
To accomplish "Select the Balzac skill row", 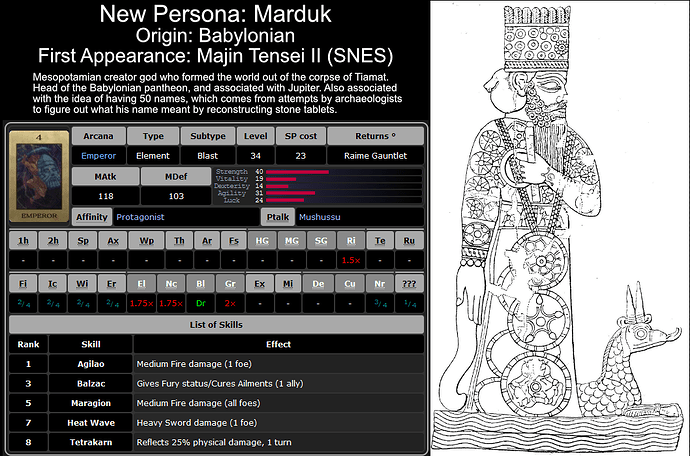I will point(216,383).
